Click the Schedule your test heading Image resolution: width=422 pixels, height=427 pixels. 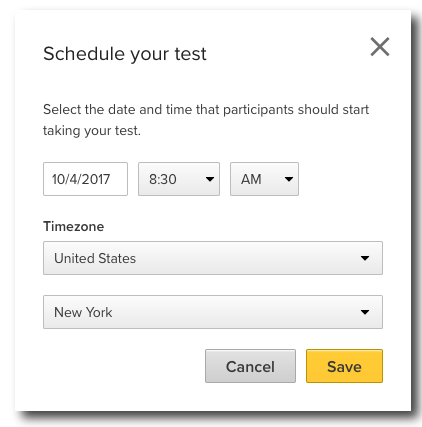tap(125, 54)
